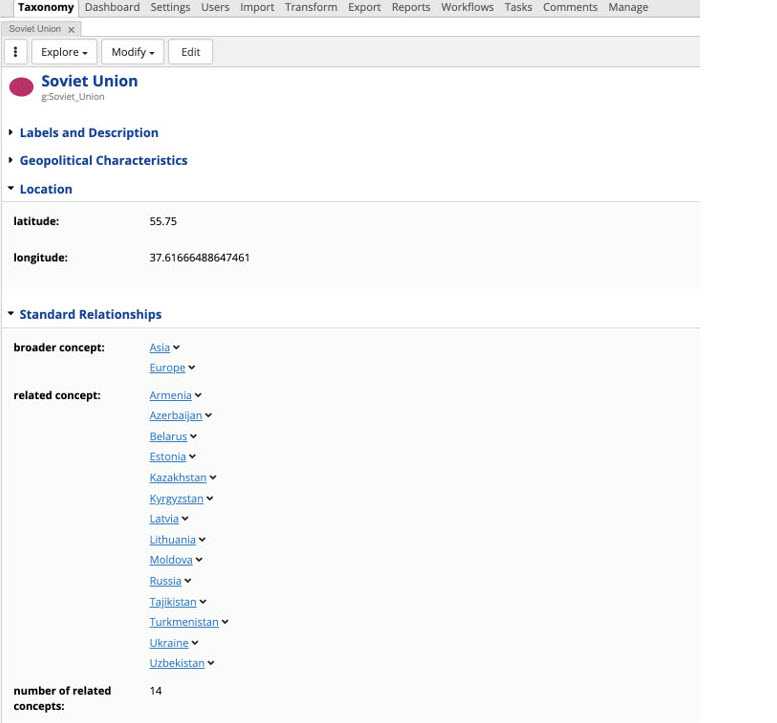The image size is (777, 723).
Task: Follow the Azerbaijan link
Action: click(176, 416)
